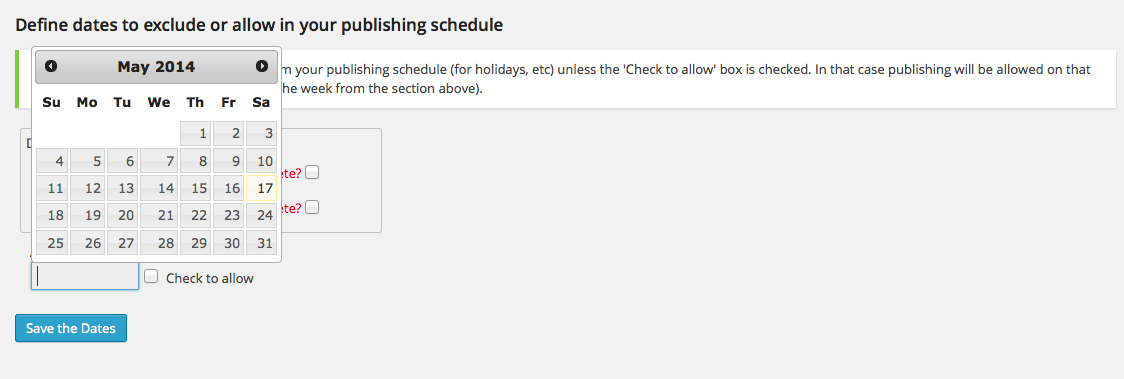Image resolution: width=1124 pixels, height=379 pixels.
Task: Advance to next month in calendar
Action: [262, 67]
